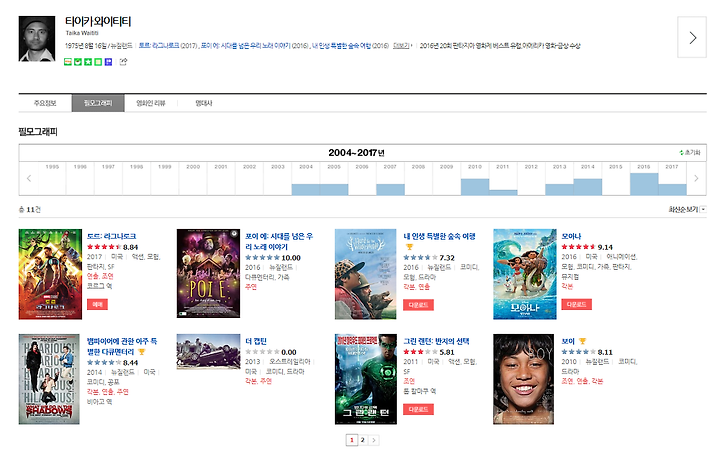The image size is (720, 459).
Task: Click 다운로드 button for 내 인생 특별한 숲속 여행
Action: pyautogui.click(x=418, y=305)
